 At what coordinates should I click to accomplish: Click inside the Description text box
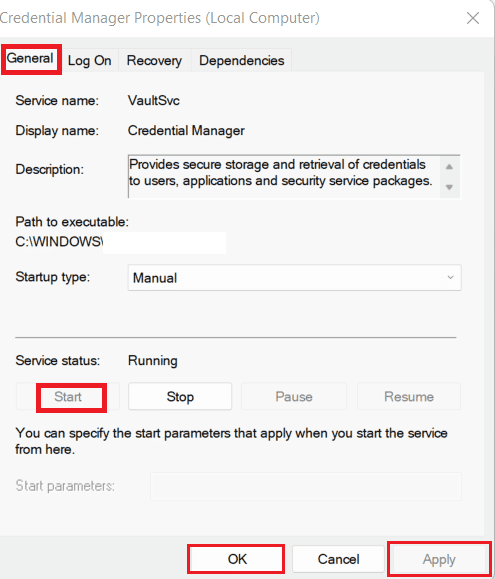point(283,177)
